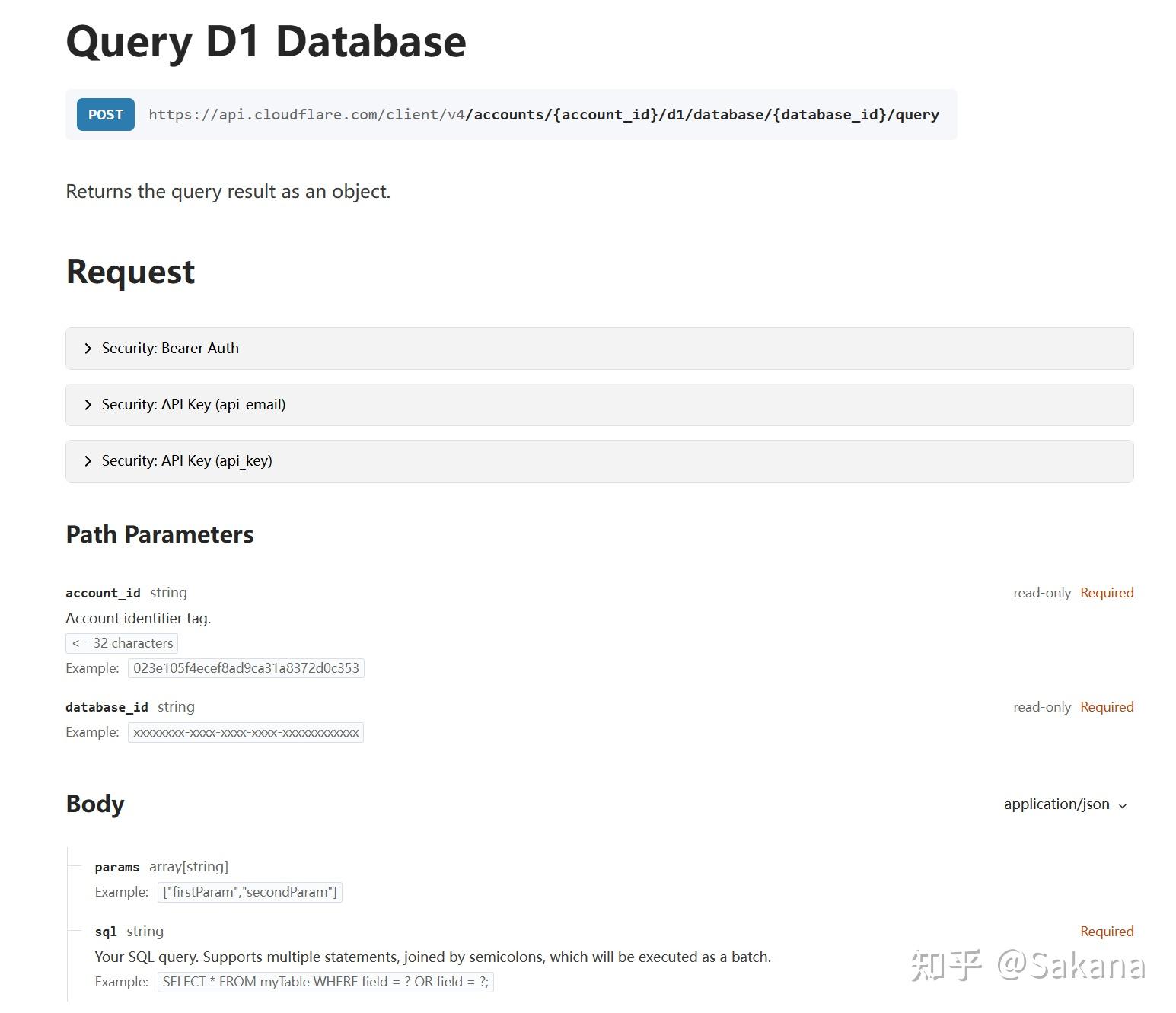
Task: Click the Required label next to sql field
Action: [x=1107, y=931]
